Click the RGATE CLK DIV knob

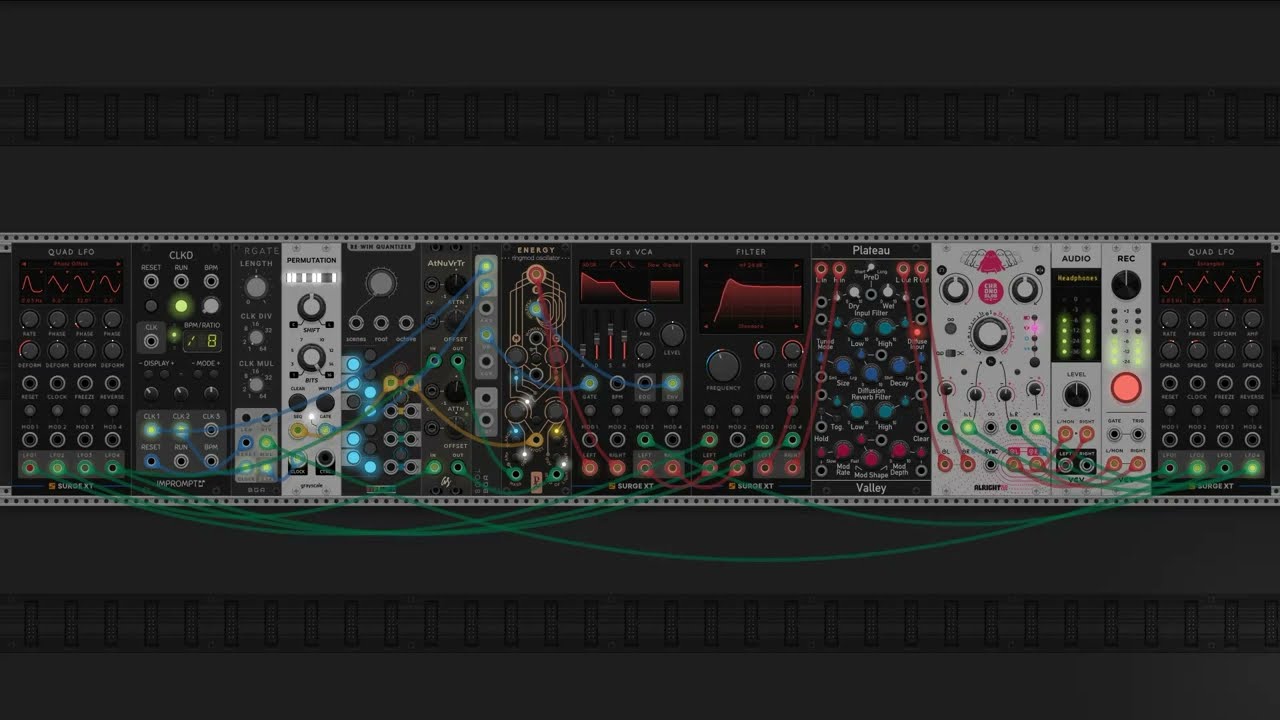click(x=256, y=338)
